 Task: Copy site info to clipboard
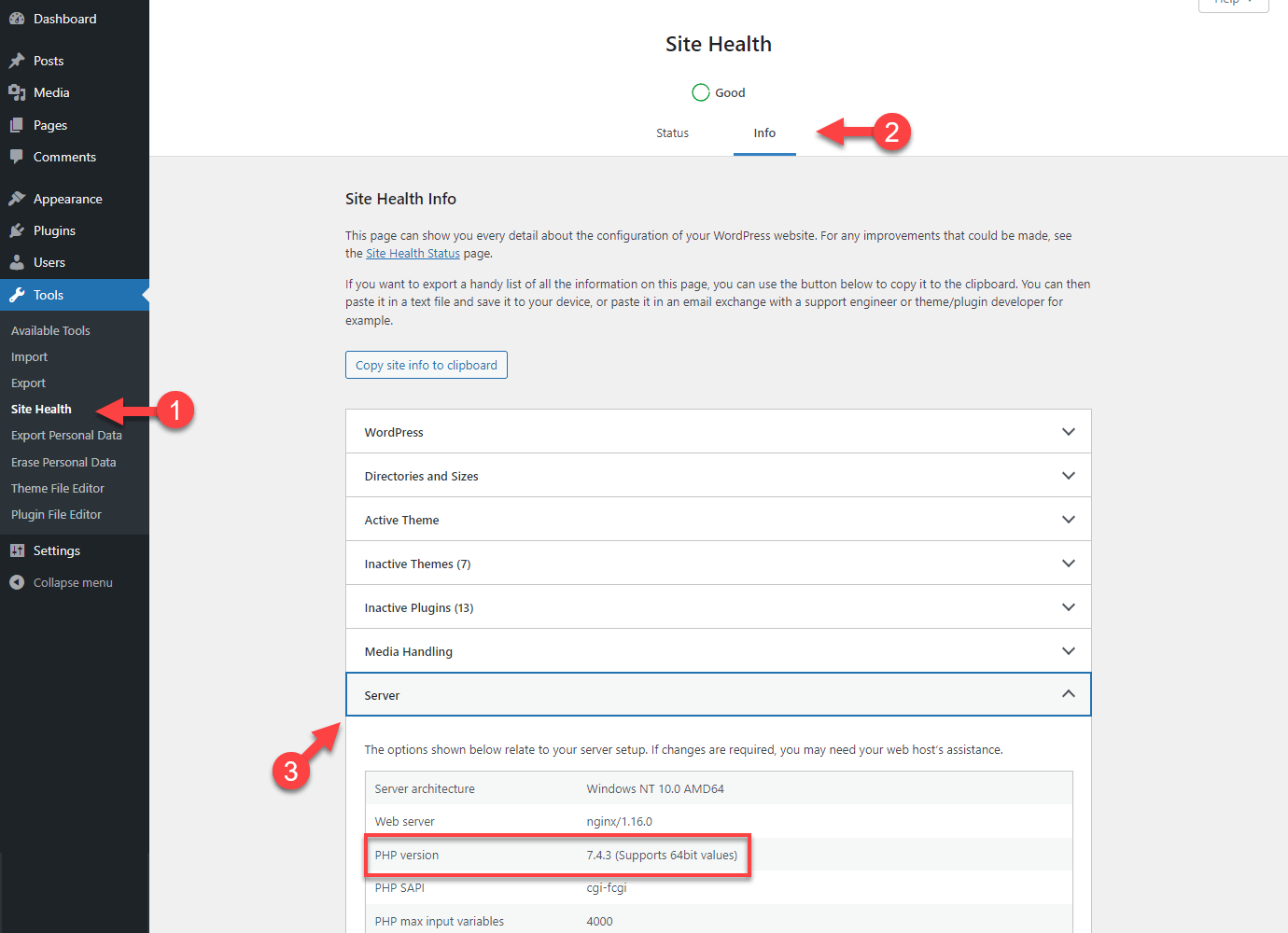coord(427,365)
